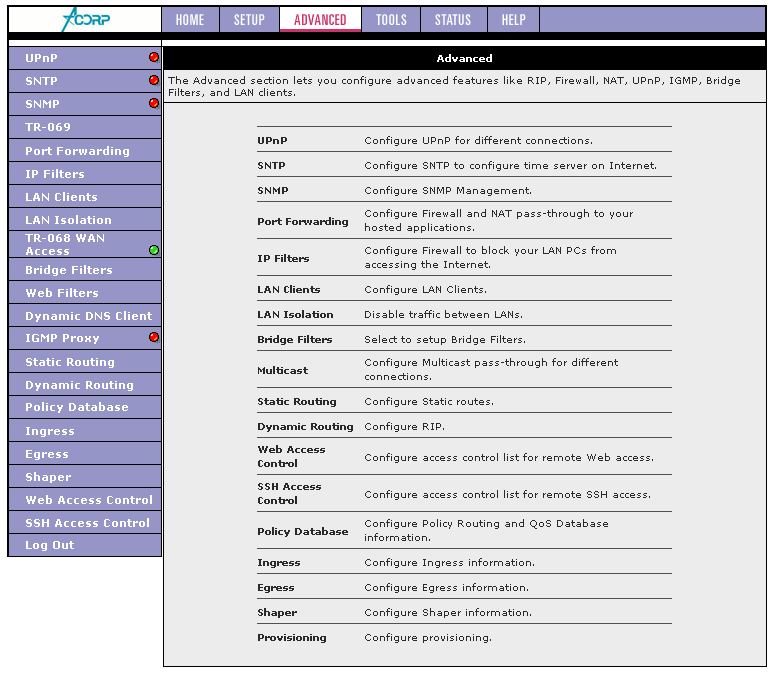The image size is (776, 676).
Task: Switch to the SETUP tab
Action: pyautogui.click(x=249, y=20)
